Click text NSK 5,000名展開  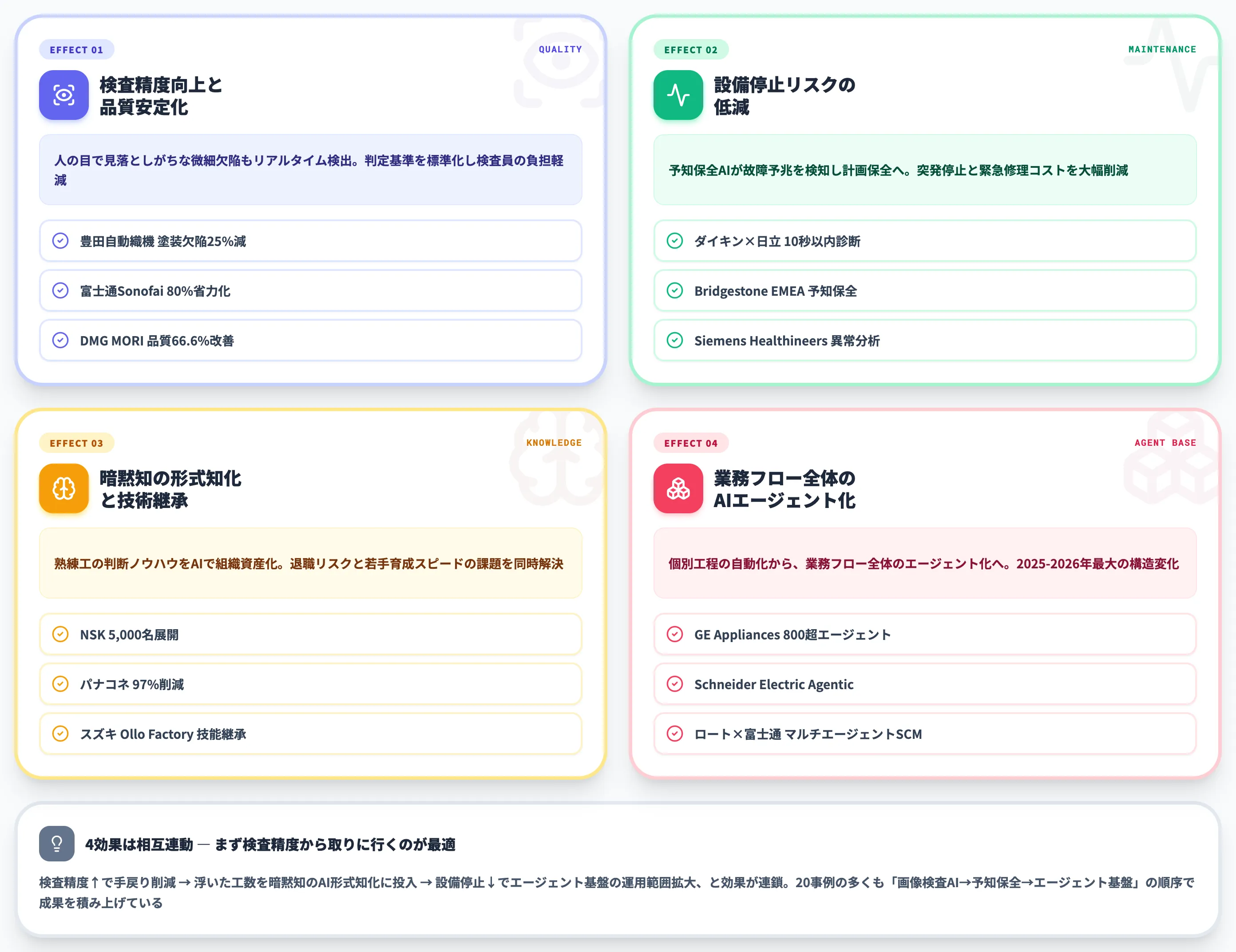coord(129,635)
